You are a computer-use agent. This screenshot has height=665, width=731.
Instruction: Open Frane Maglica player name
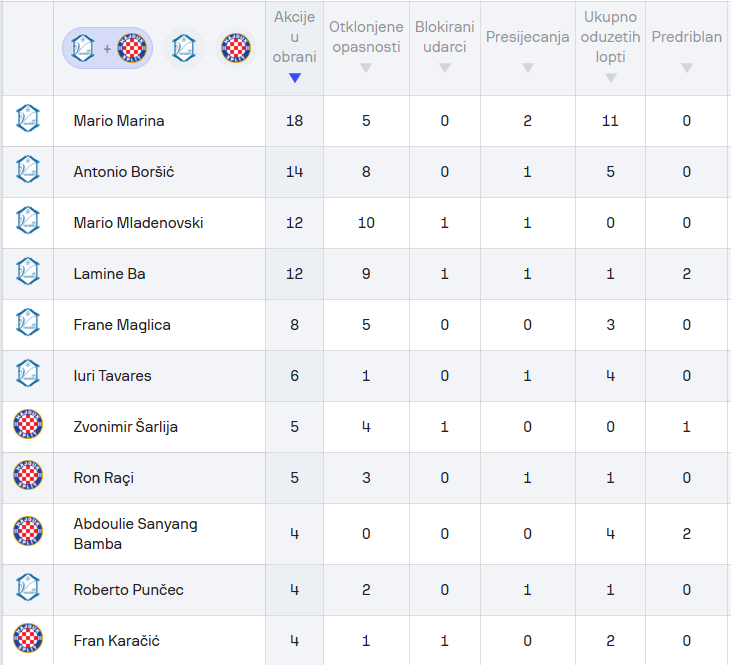pos(122,325)
